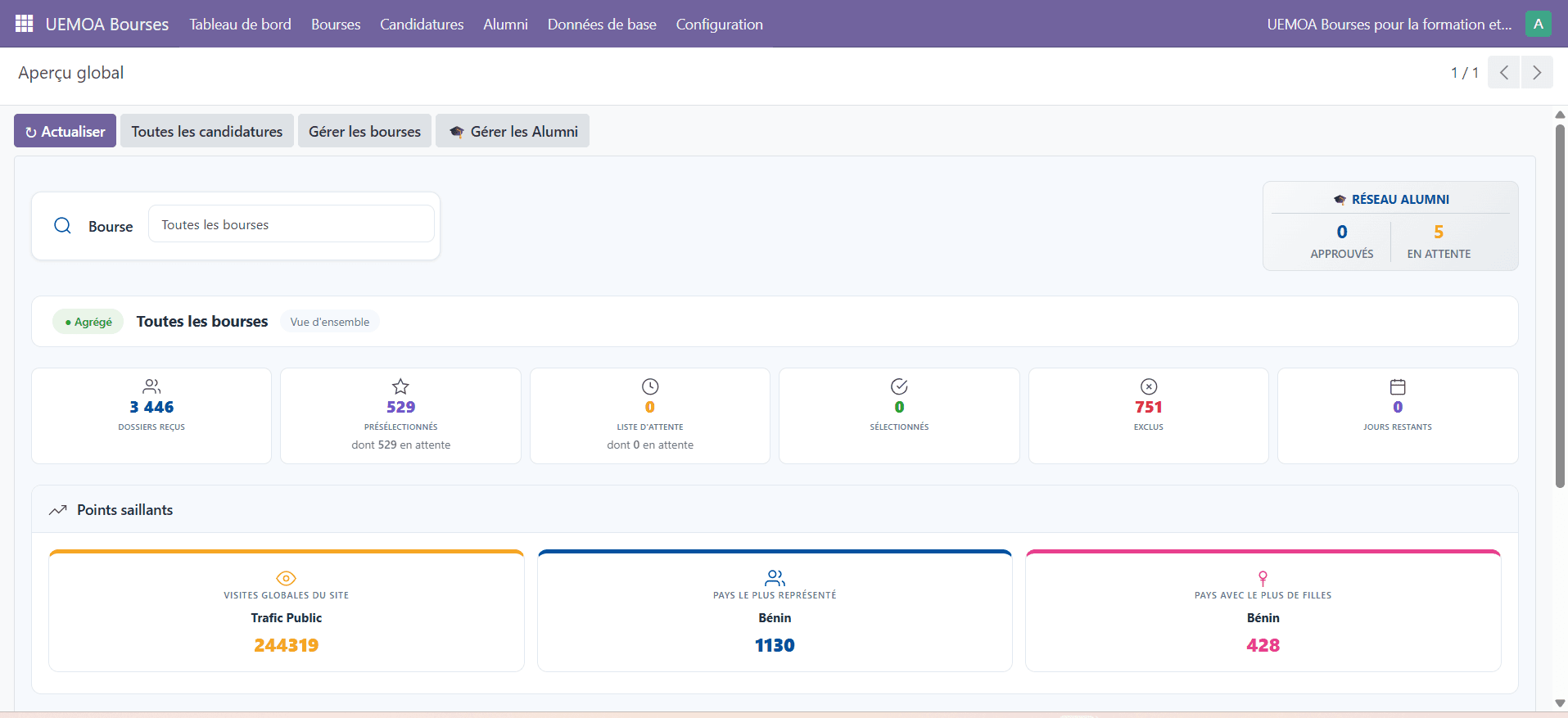1568x718 pixels.
Task: Click the 'dont 0 en attente' text
Action: [x=650, y=445]
